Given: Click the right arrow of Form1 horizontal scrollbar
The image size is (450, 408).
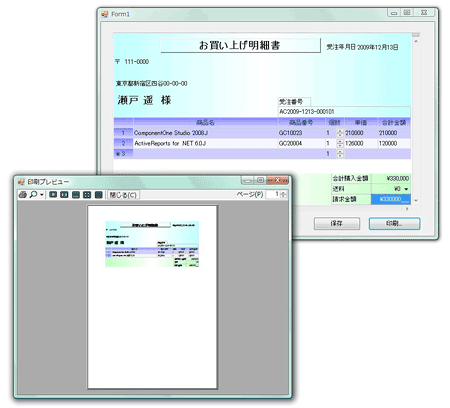Looking at the screenshot, I should (x=407, y=209).
